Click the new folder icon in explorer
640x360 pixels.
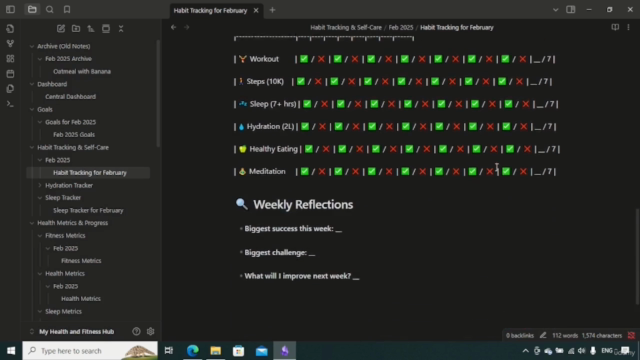point(76,29)
